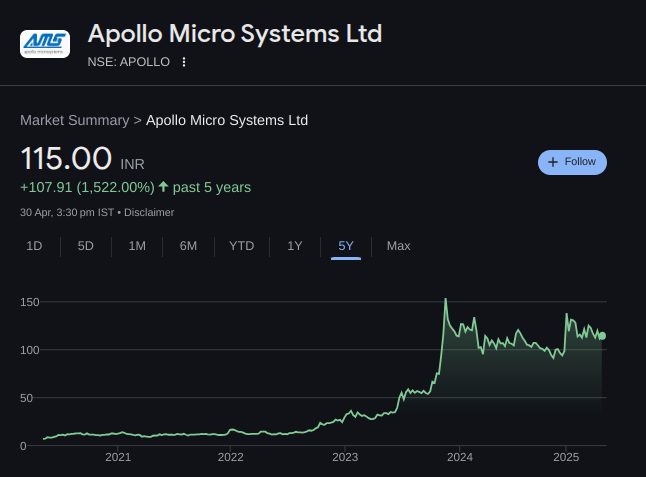Click the green up arrow indicator
The image size is (646, 477).
click(163, 187)
